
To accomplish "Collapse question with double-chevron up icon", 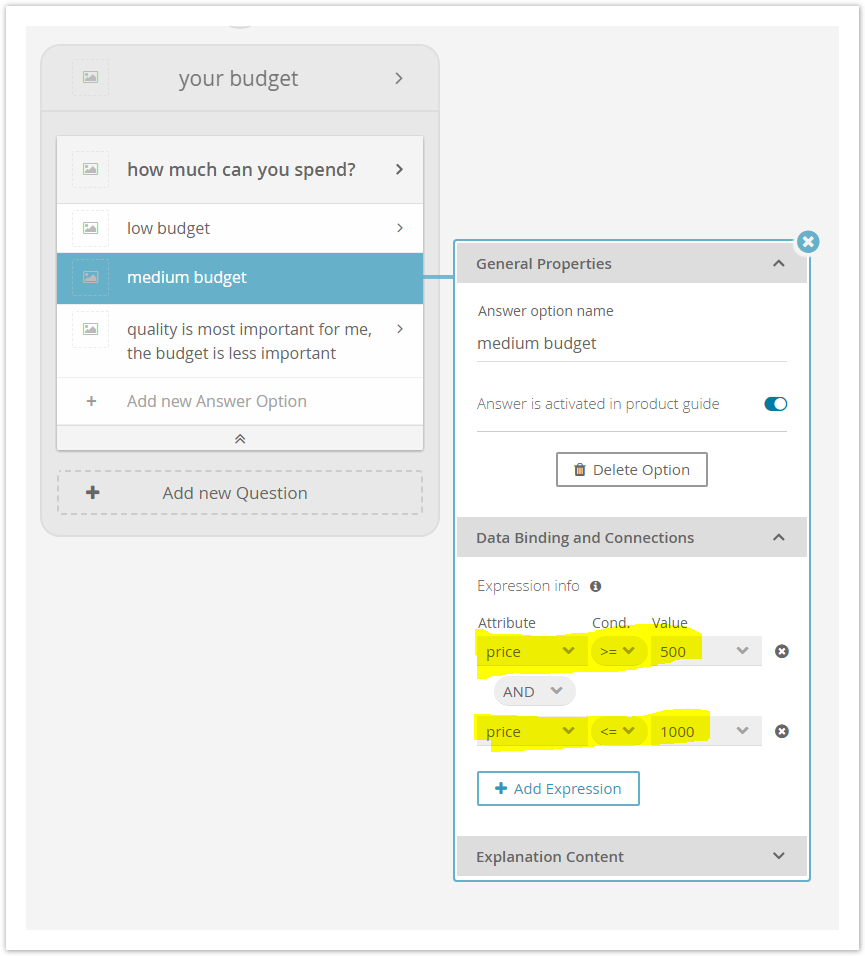I will pyautogui.click(x=240, y=438).
